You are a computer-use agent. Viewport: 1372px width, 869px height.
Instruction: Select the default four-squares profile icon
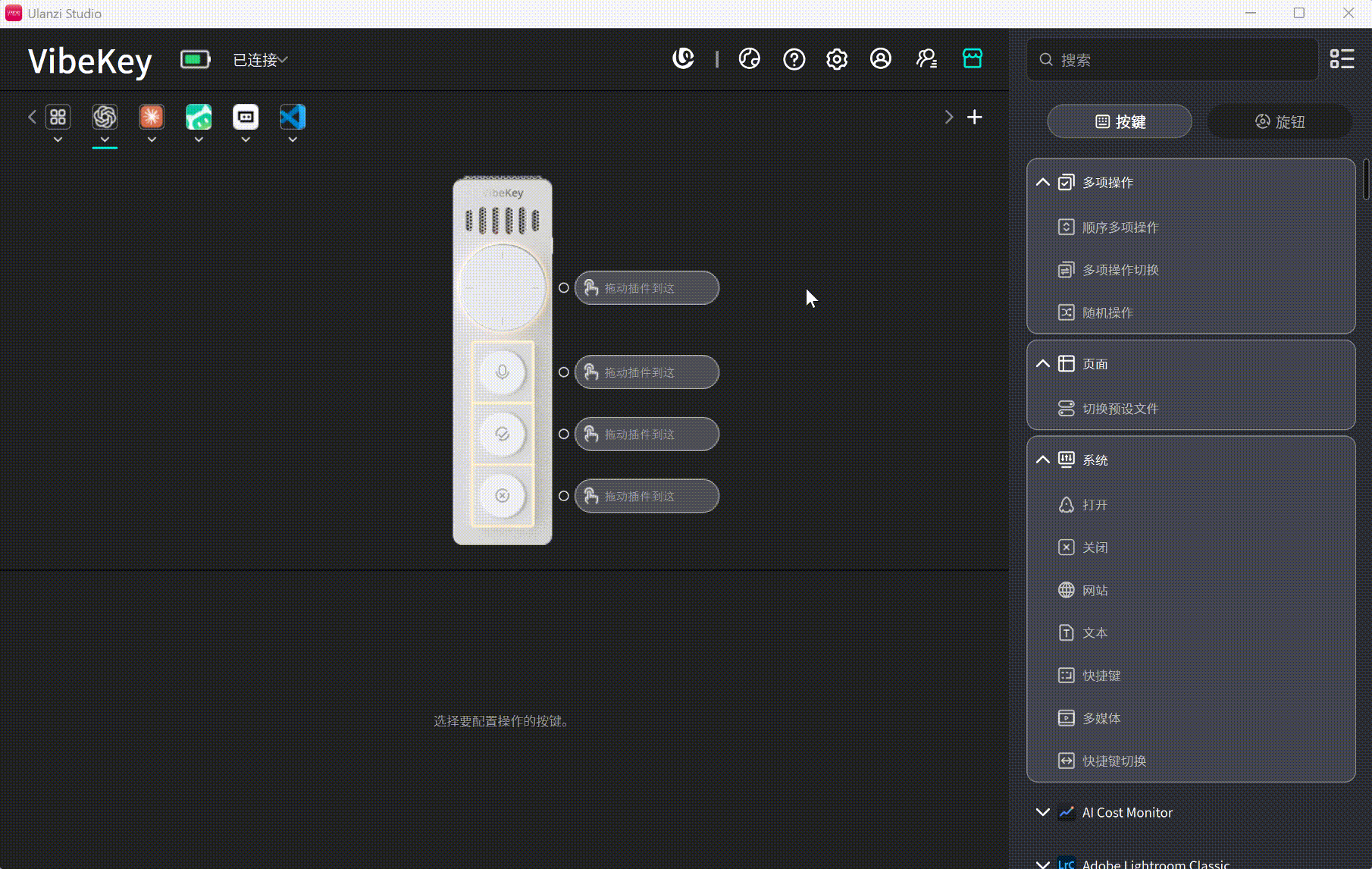click(x=58, y=117)
